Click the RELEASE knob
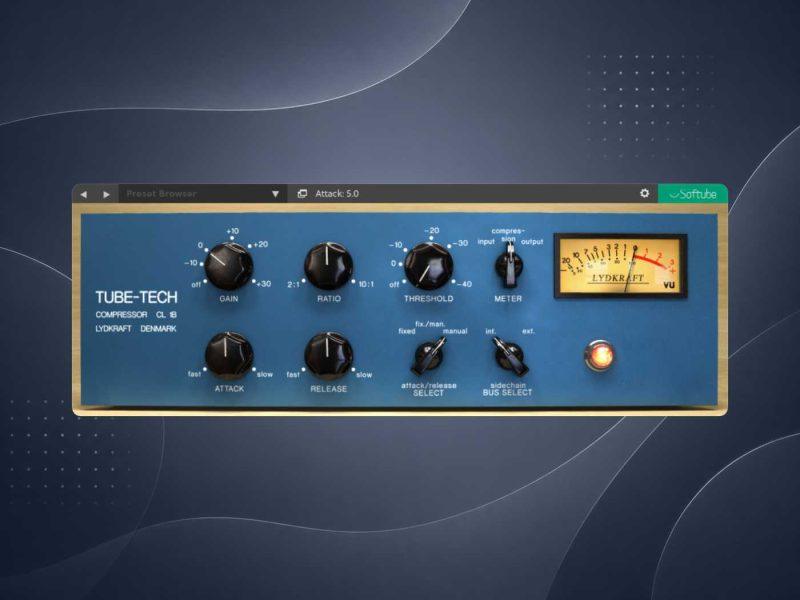 point(329,356)
